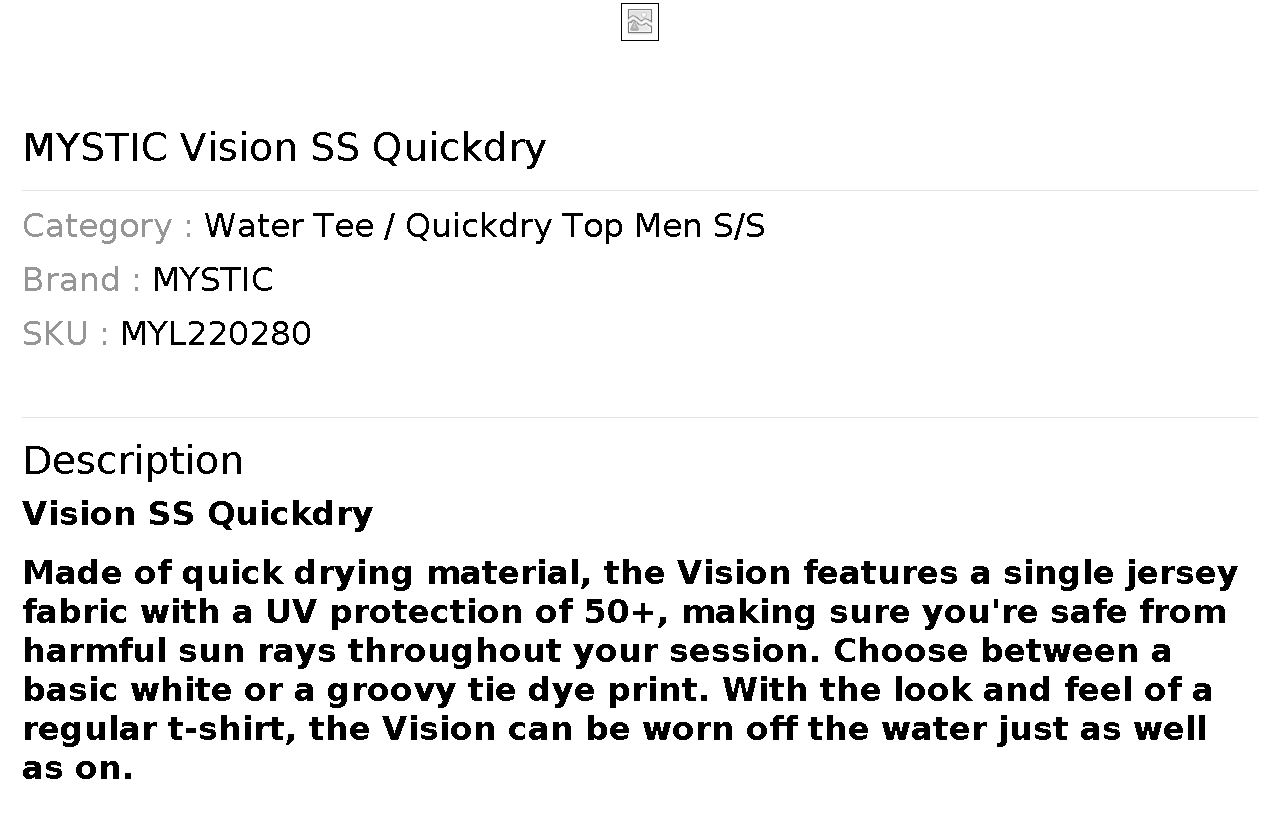Select the SKU number MYL220280
Screen dimensions: 1280x819
coord(216,334)
